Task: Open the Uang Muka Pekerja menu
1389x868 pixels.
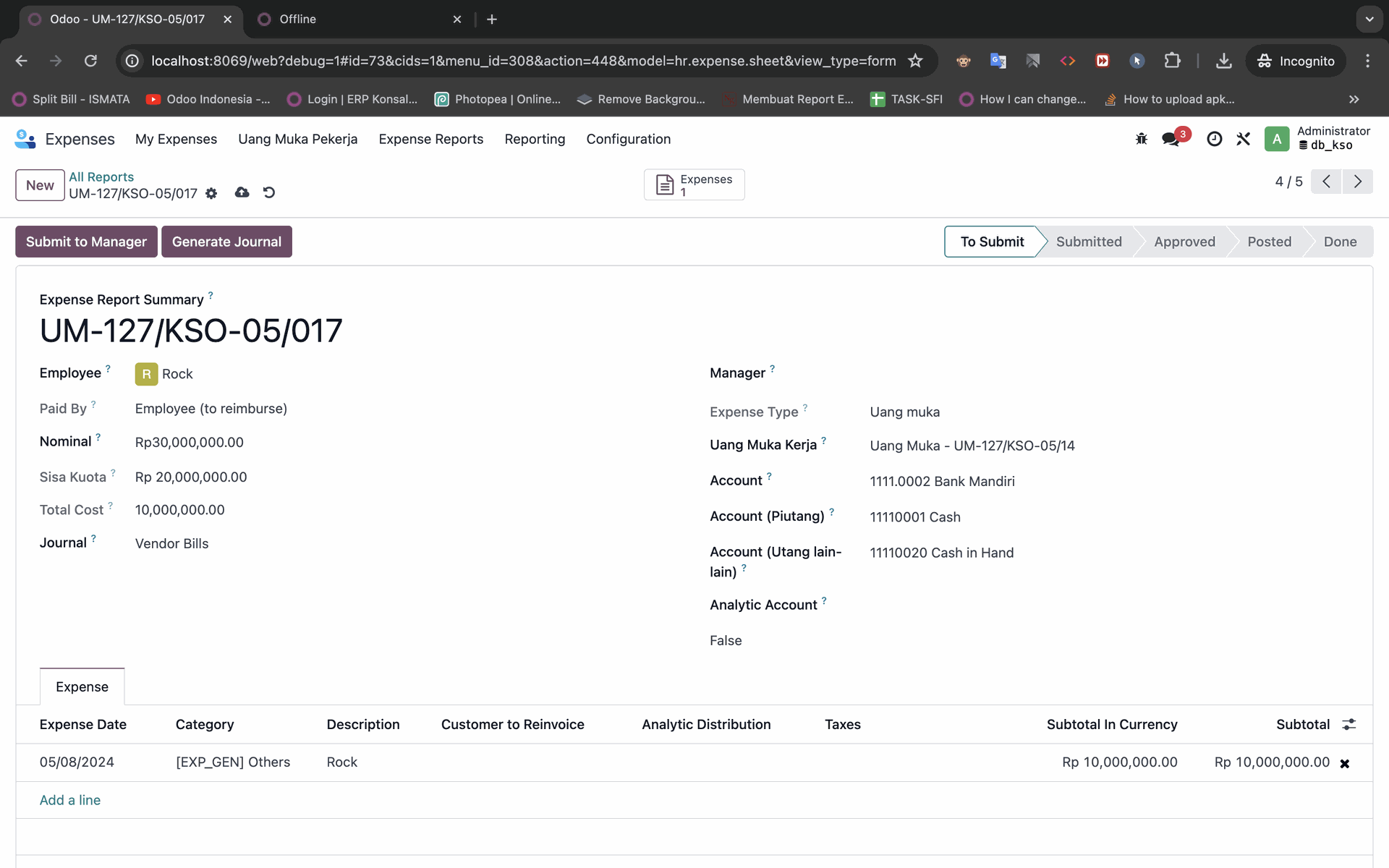Action: pyautogui.click(x=297, y=139)
